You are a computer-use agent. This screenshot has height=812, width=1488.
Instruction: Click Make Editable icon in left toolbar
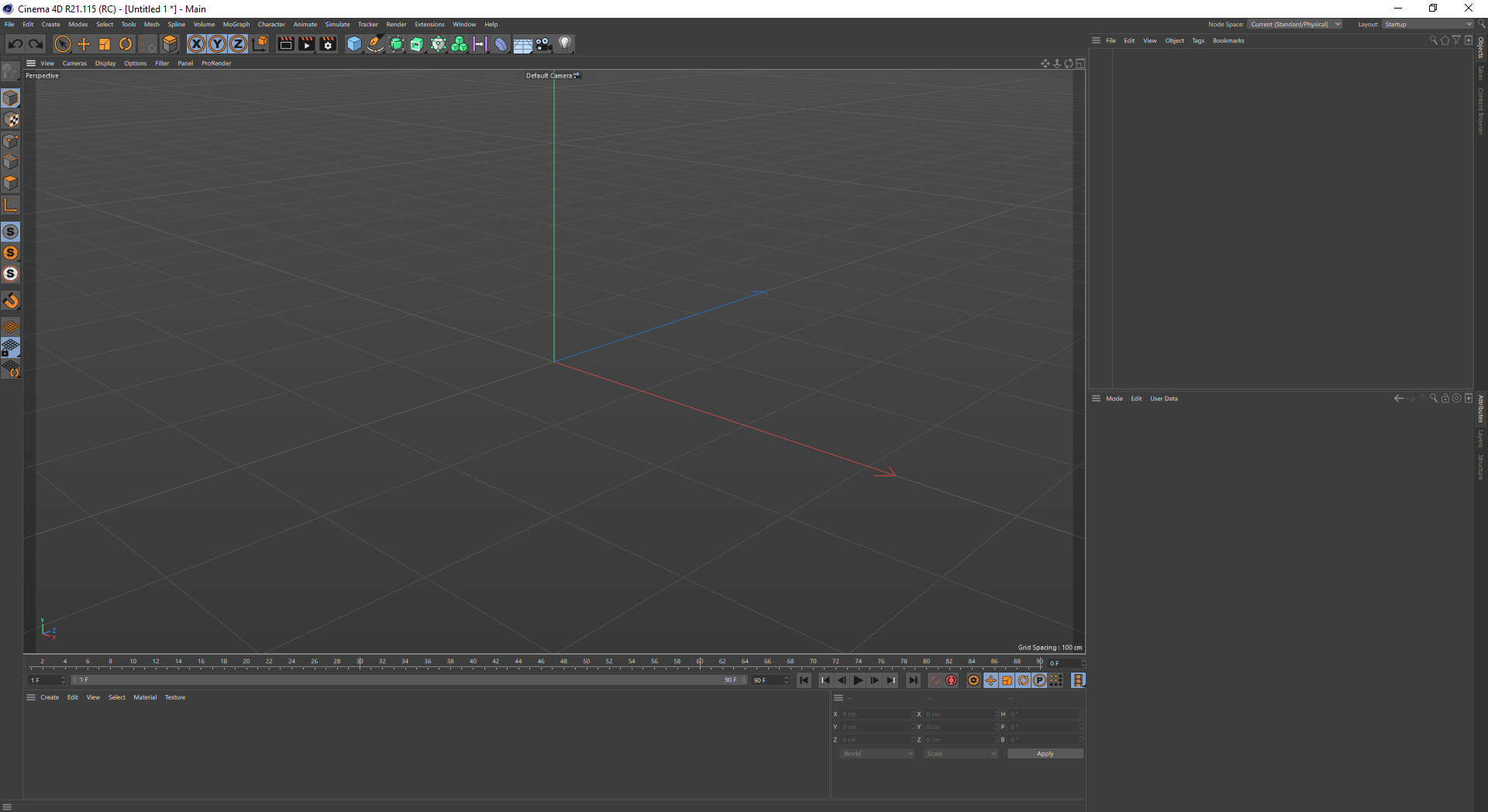coord(11,72)
